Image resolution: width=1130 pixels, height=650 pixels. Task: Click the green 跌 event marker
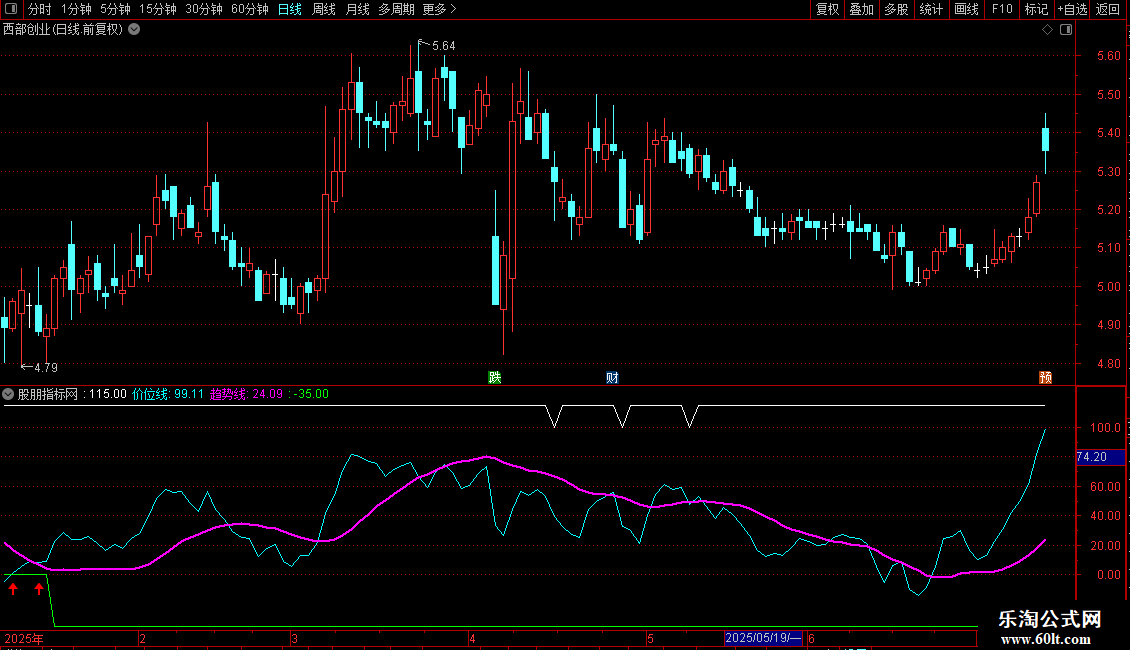[x=494, y=378]
